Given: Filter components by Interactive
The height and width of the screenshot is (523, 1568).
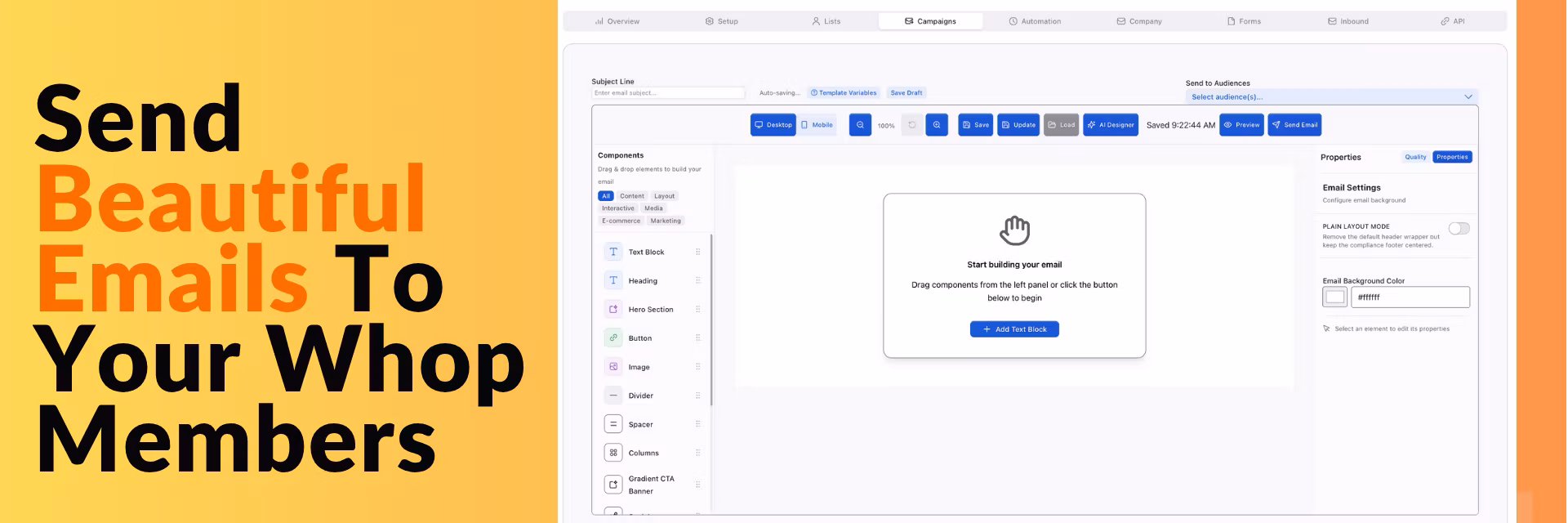Looking at the screenshot, I should (x=618, y=208).
